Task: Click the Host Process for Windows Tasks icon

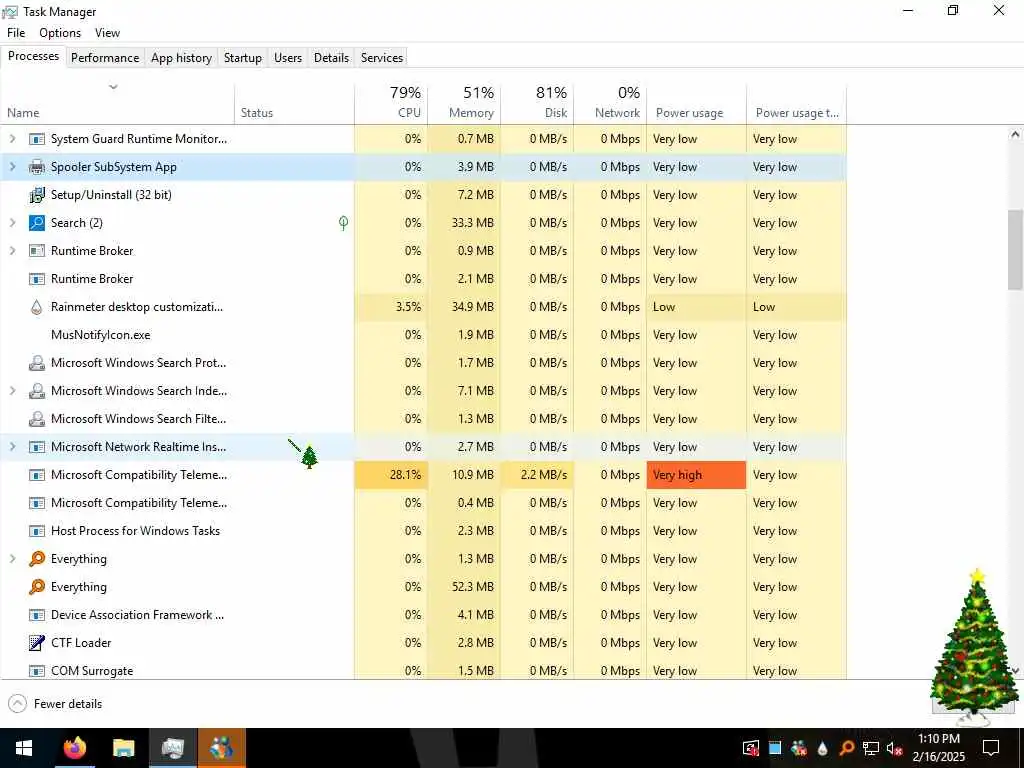Action: coord(37,531)
